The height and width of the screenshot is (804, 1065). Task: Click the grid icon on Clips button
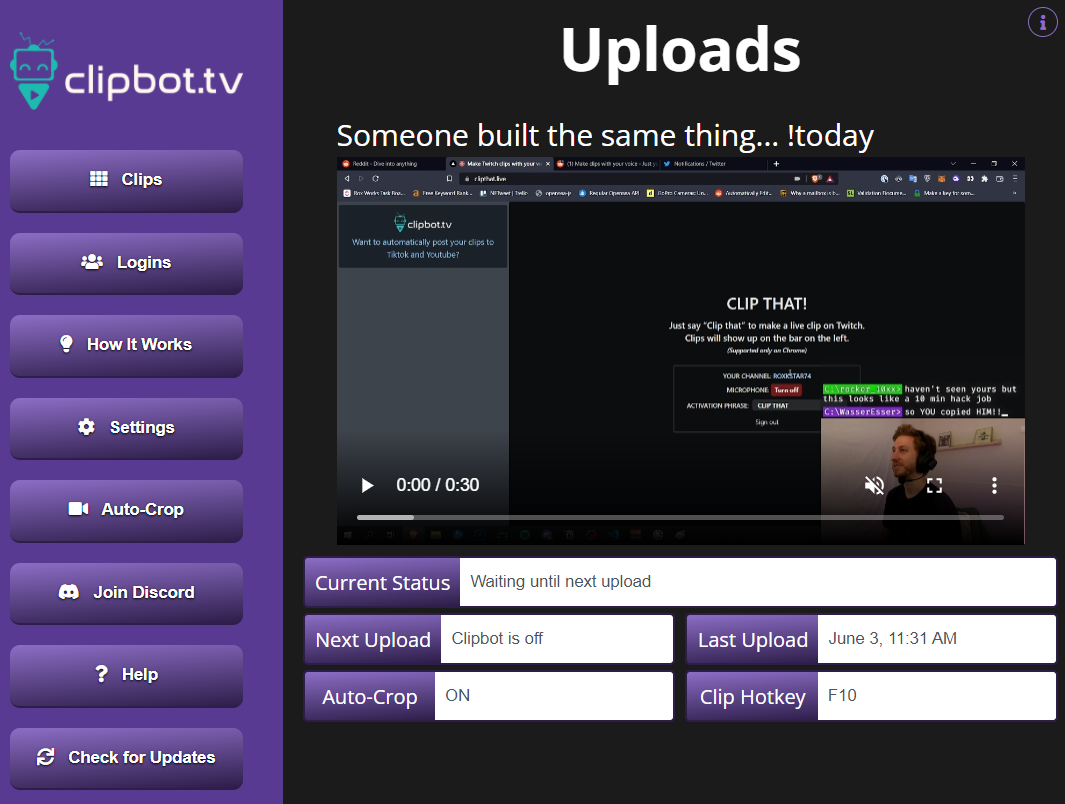click(x=99, y=179)
